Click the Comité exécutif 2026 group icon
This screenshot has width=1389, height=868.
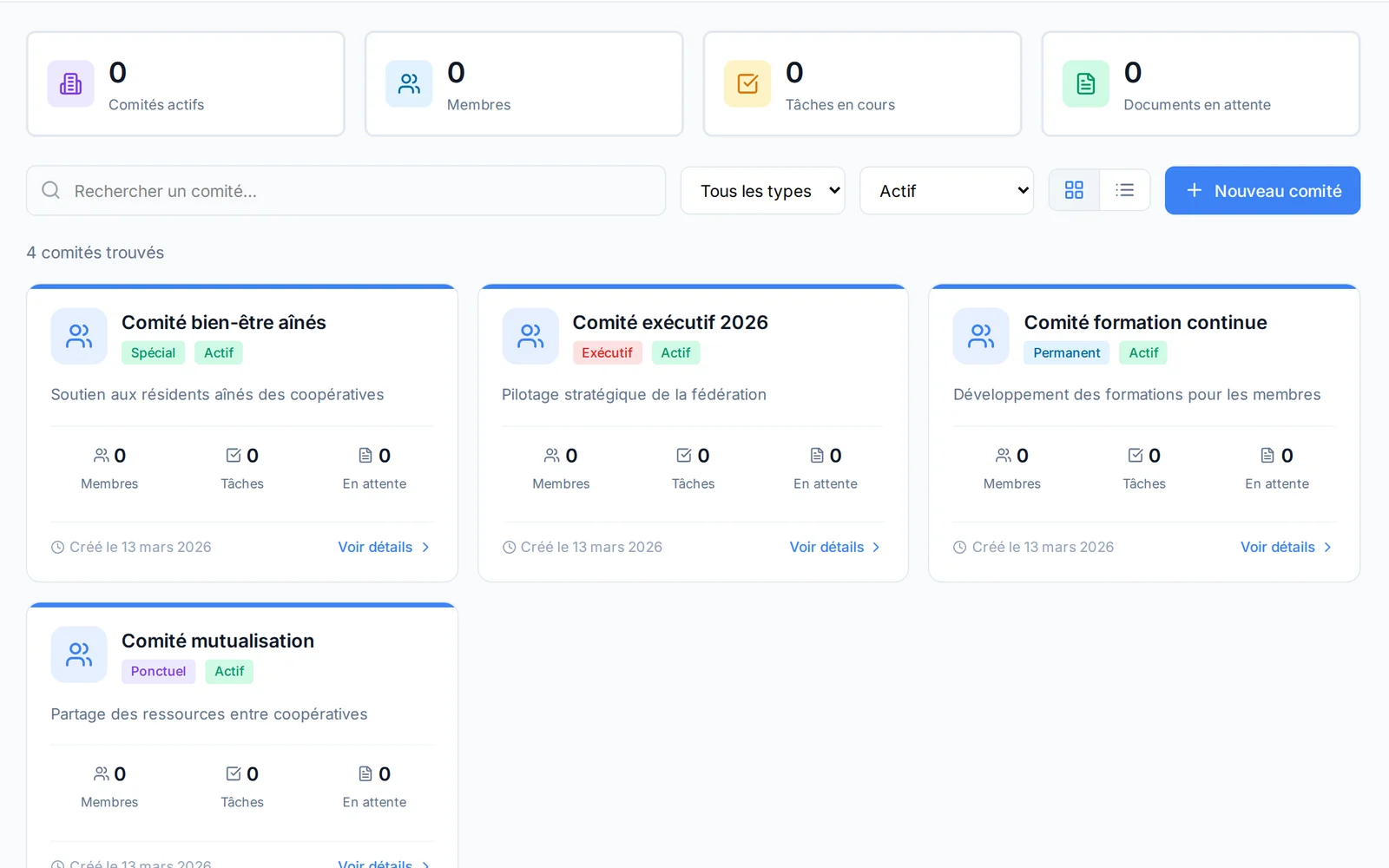tap(530, 336)
